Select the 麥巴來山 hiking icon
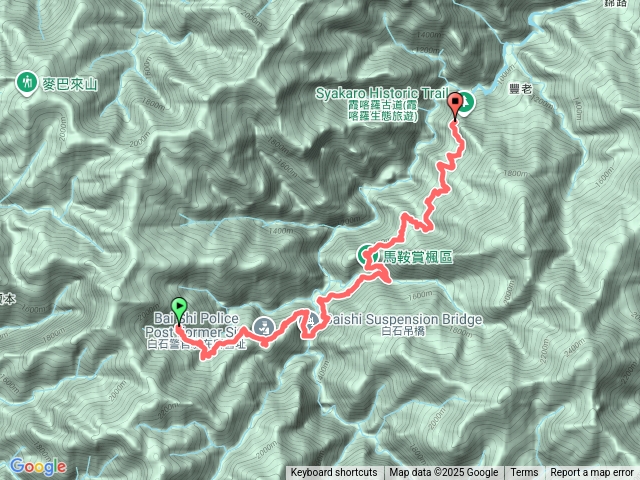This screenshot has height=480, width=640. click(27, 83)
